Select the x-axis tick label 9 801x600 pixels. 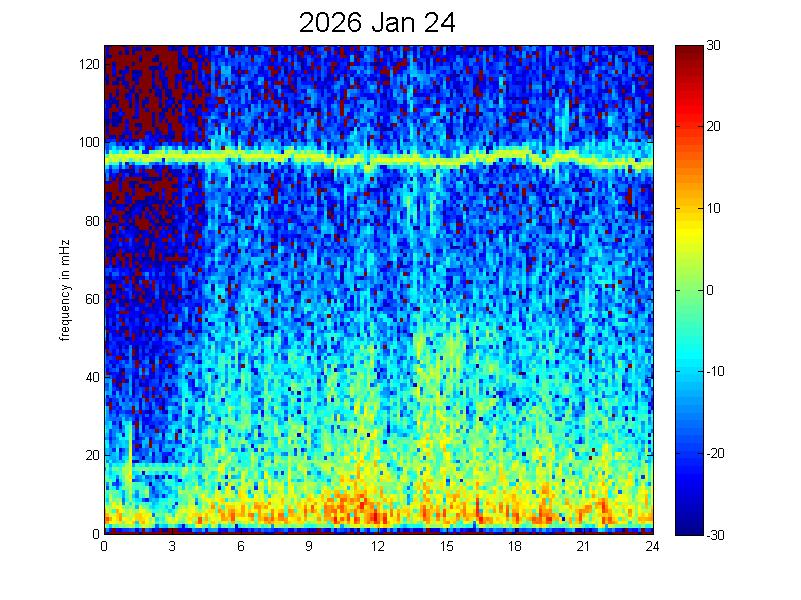[309, 546]
